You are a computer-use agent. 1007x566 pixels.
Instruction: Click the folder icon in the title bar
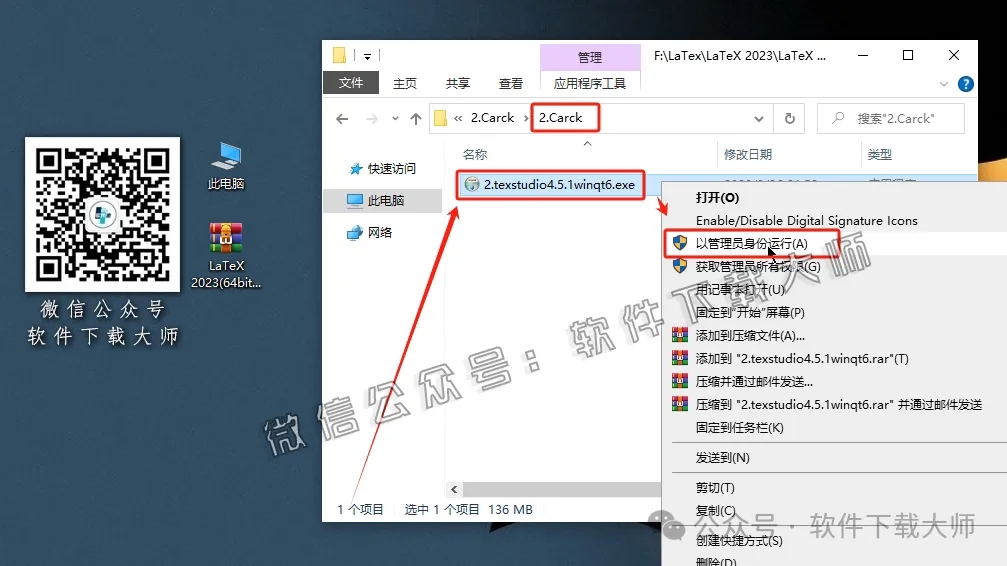click(340, 55)
